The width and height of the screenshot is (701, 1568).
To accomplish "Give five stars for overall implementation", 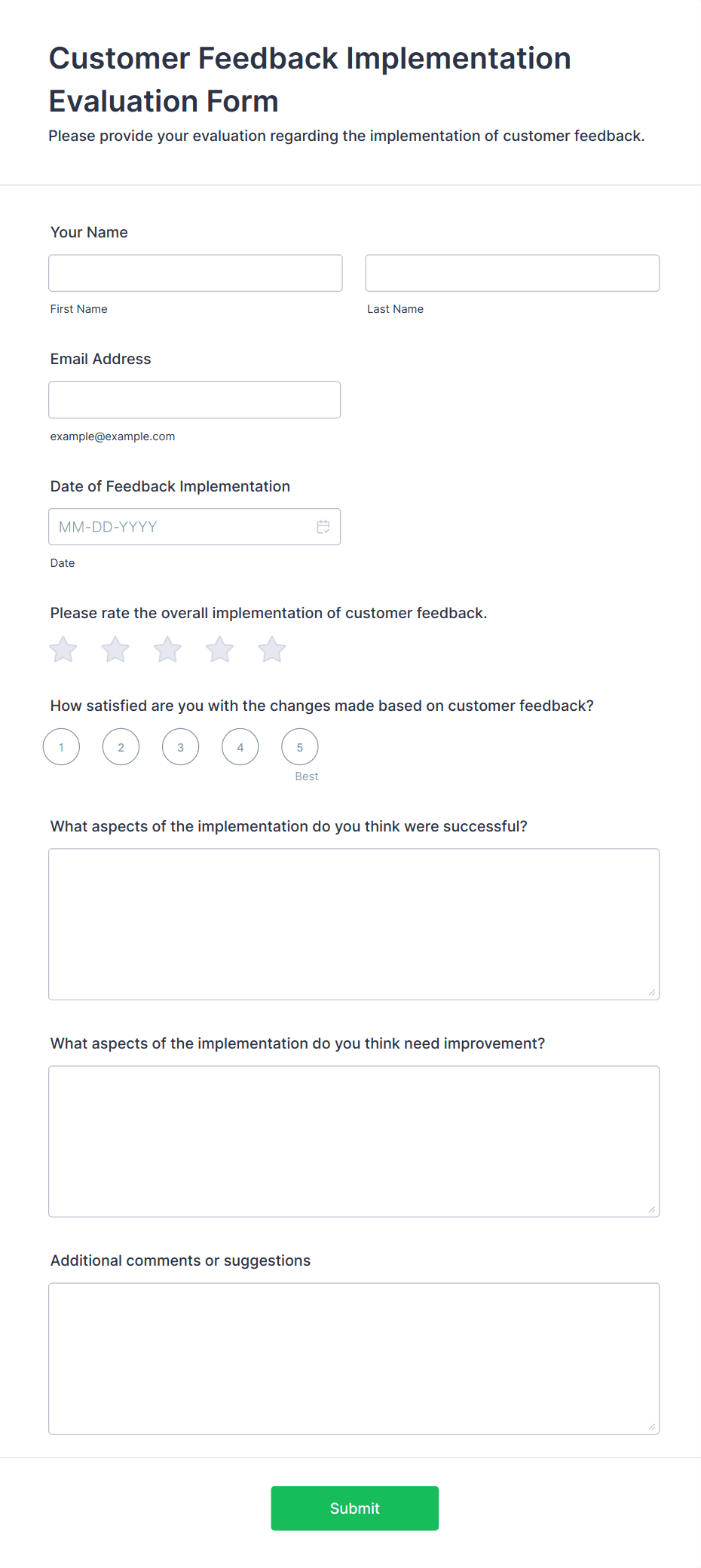I will [272, 649].
